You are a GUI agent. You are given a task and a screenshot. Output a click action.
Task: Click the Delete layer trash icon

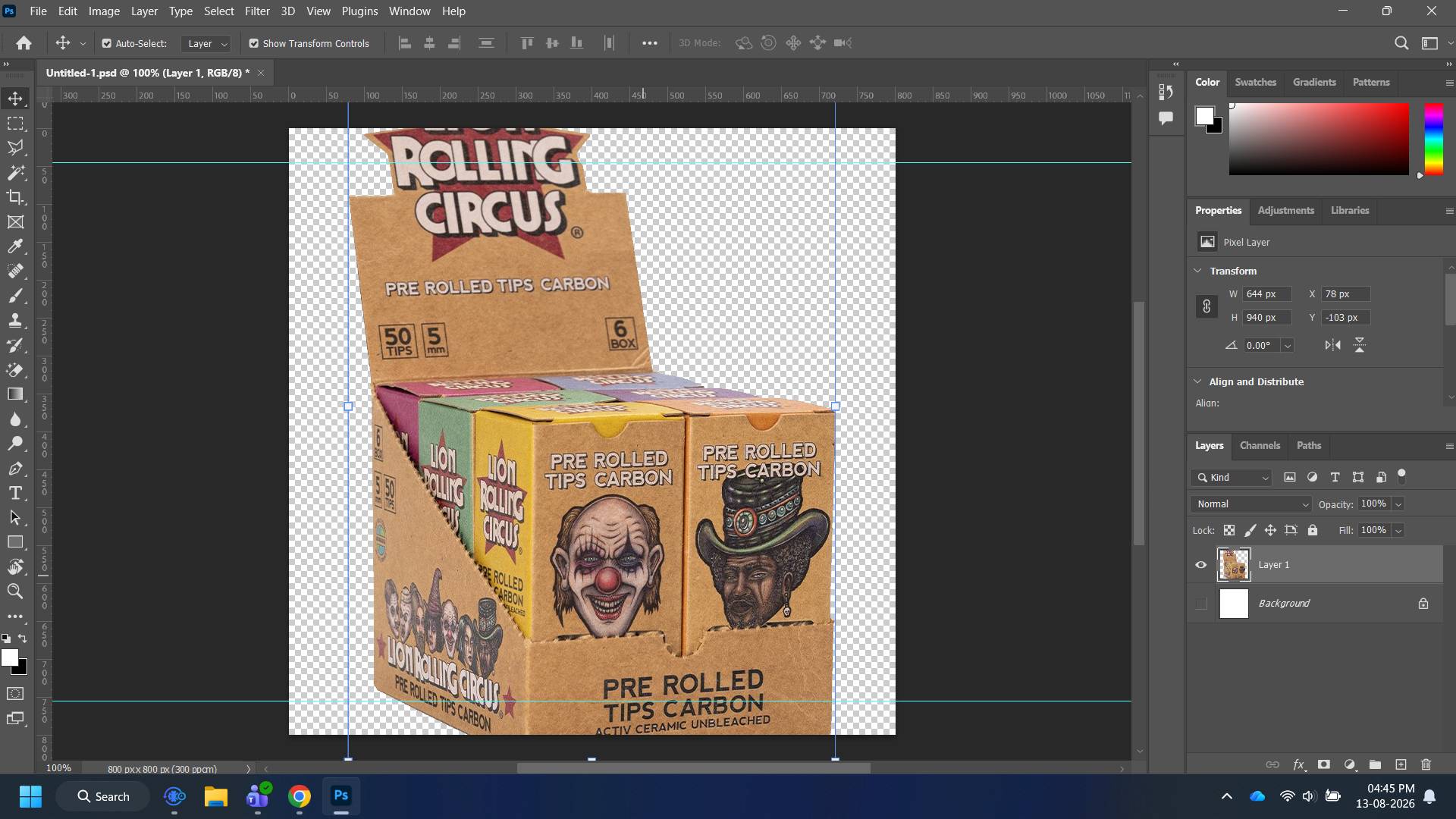(1426, 764)
